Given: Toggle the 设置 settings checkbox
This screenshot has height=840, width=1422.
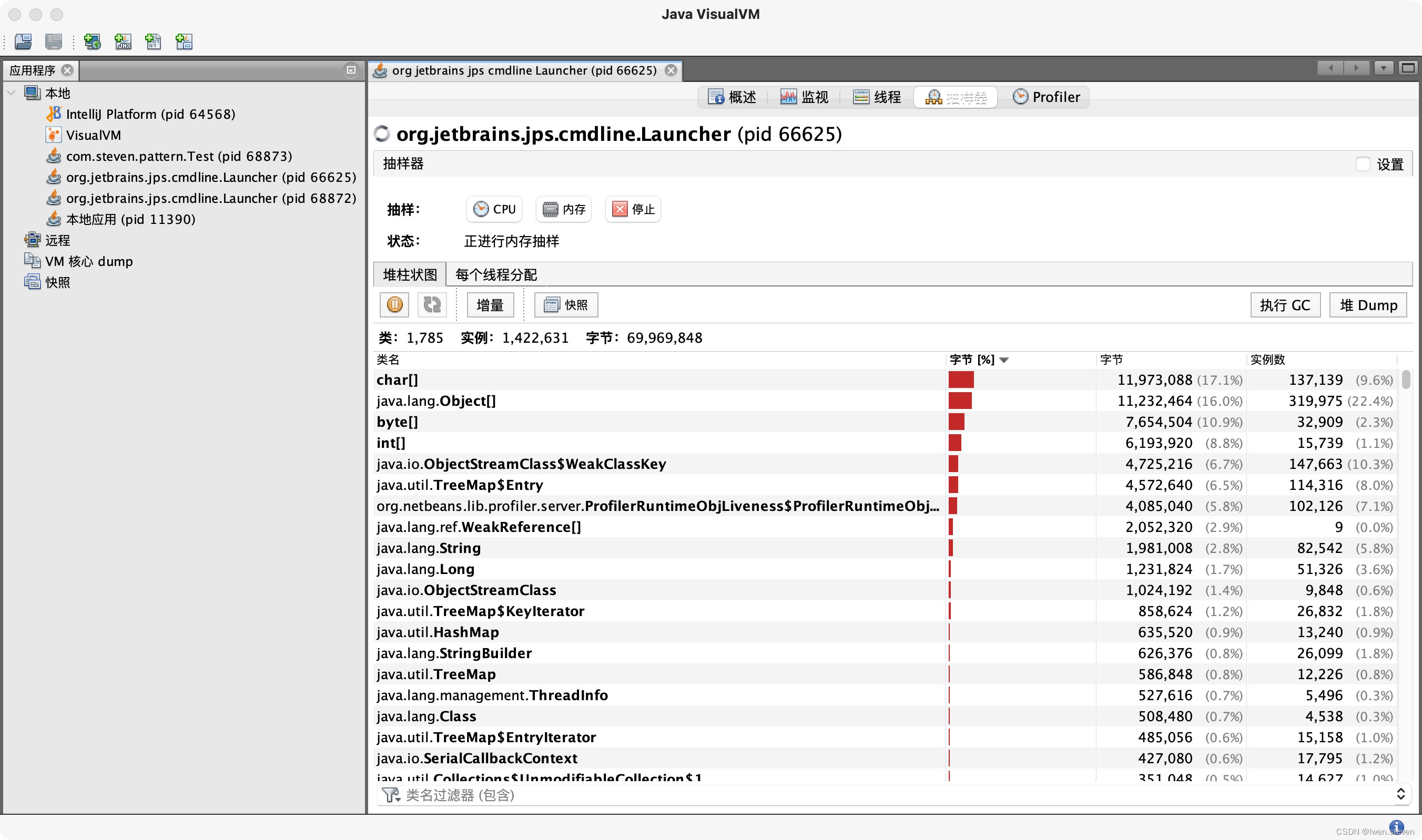Looking at the screenshot, I should 1363,164.
